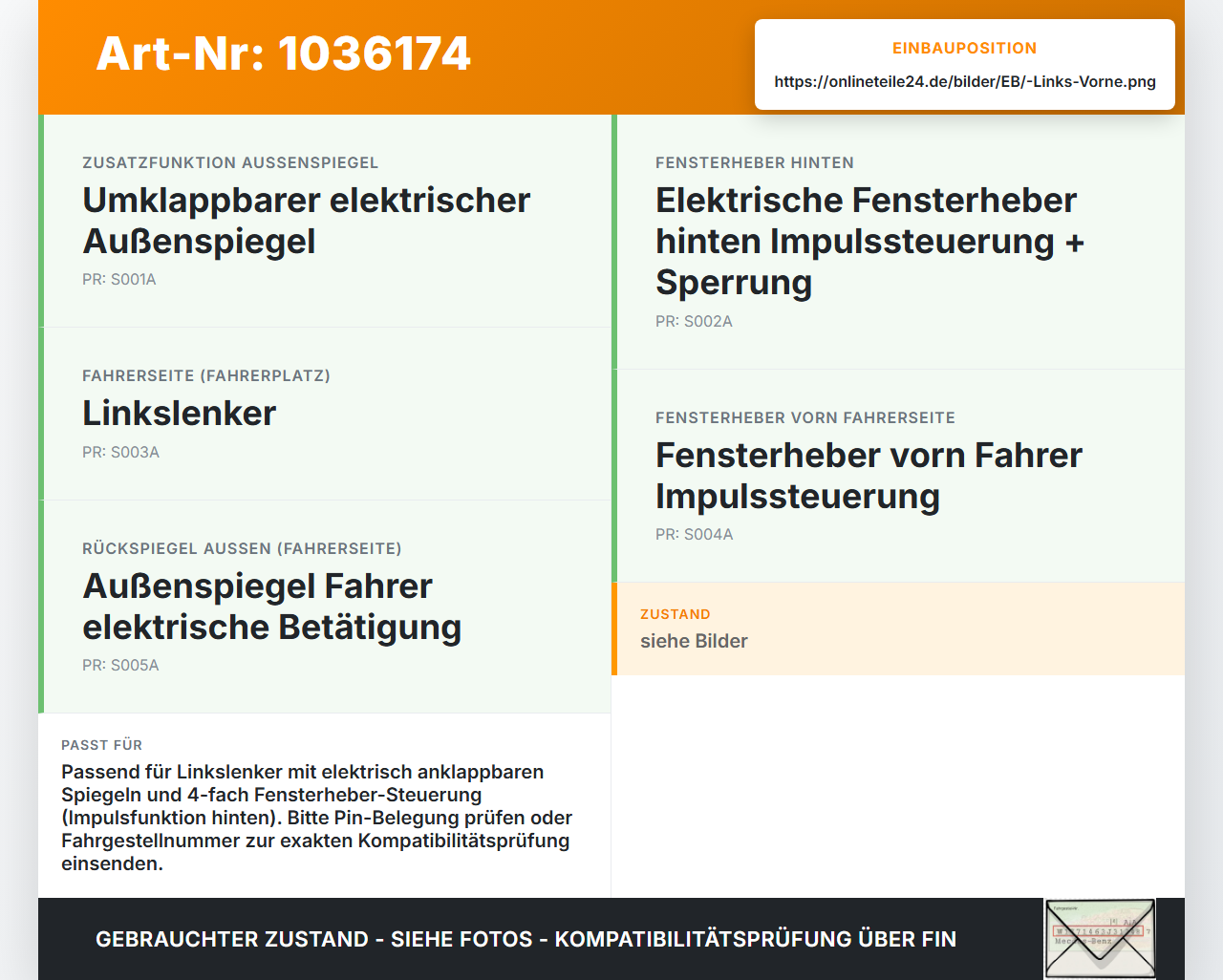Open the onlineteile24.de Links-Vorne image URL
The height and width of the screenshot is (980, 1223).
tap(965, 81)
